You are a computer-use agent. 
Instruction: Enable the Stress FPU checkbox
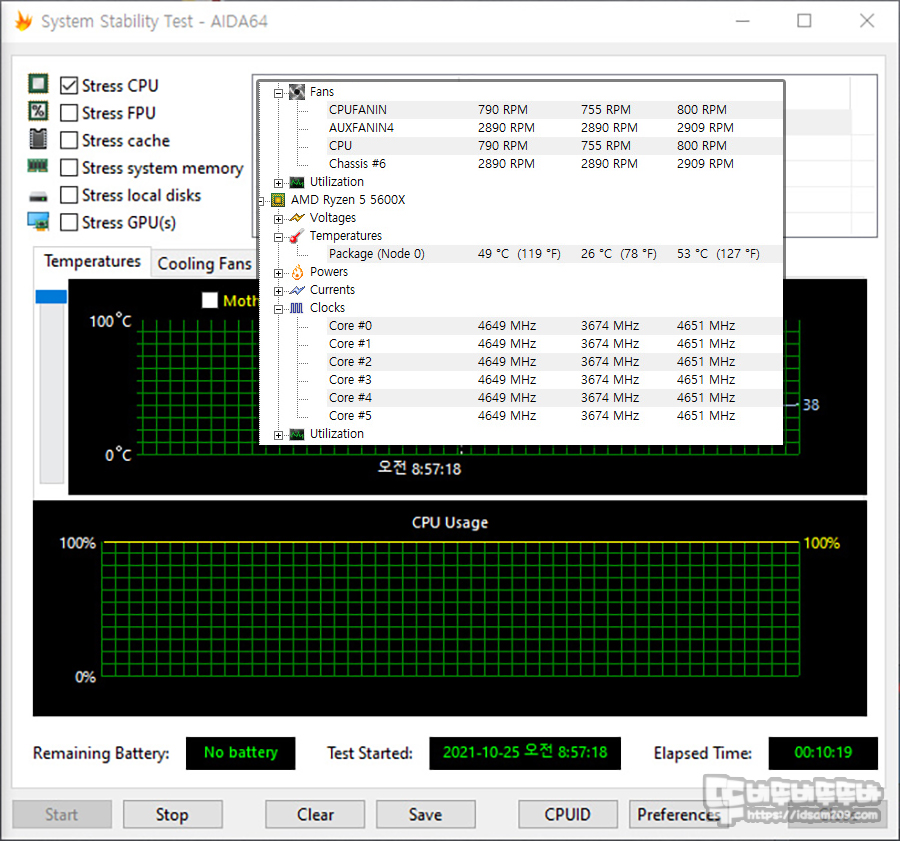(69, 113)
